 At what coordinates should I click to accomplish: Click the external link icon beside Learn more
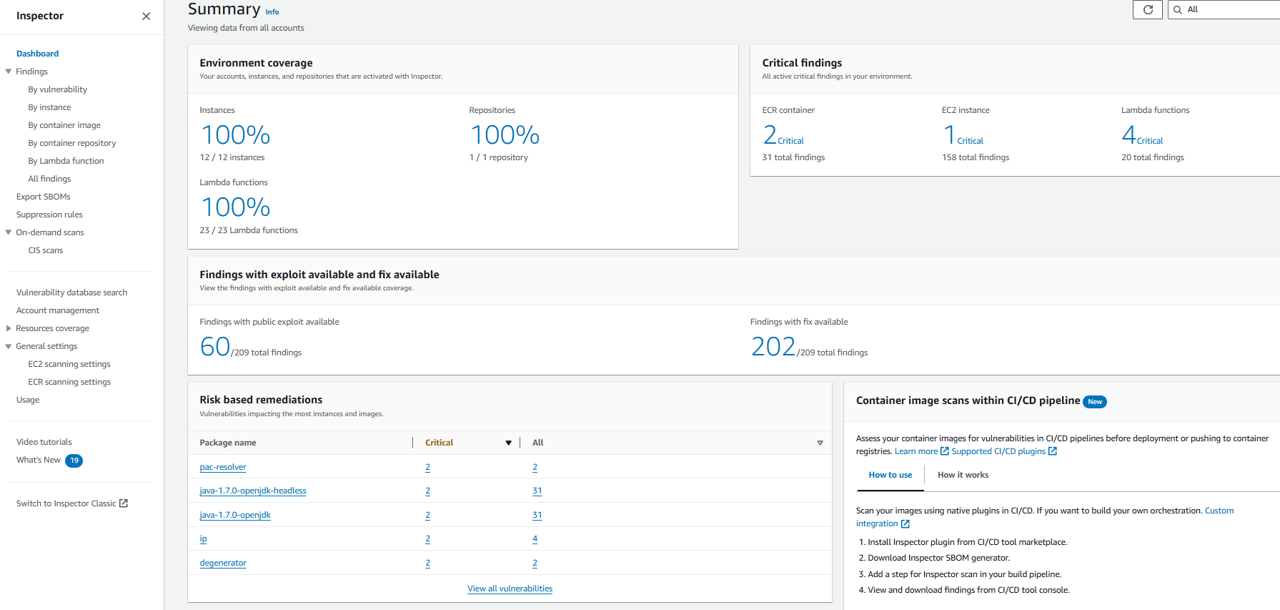(945, 451)
